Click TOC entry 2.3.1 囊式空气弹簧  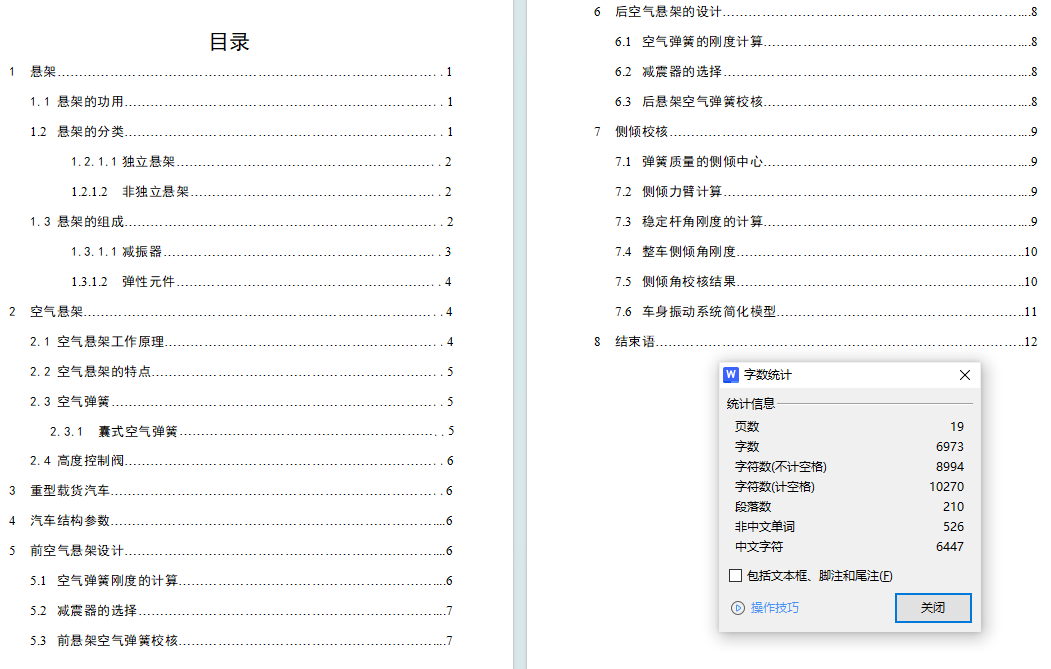252,431
